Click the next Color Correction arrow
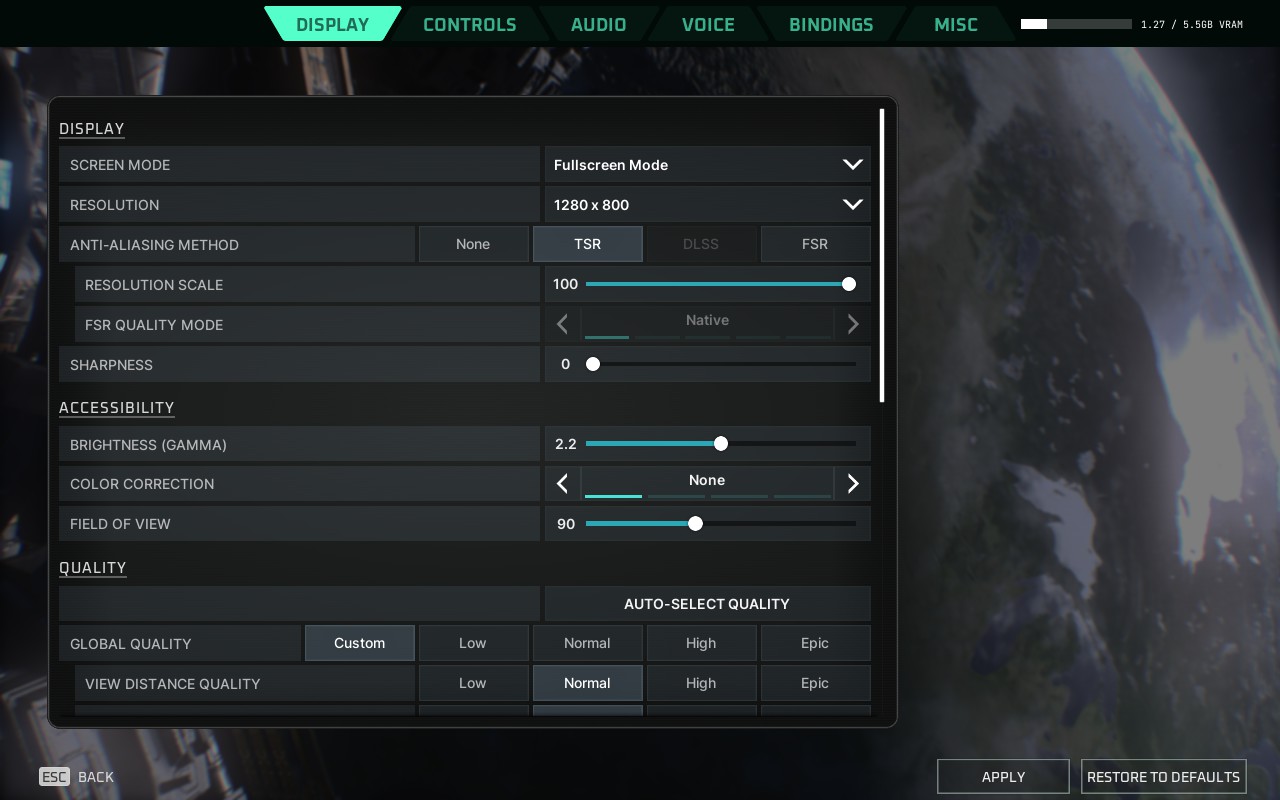The height and width of the screenshot is (800, 1280). (x=852, y=483)
